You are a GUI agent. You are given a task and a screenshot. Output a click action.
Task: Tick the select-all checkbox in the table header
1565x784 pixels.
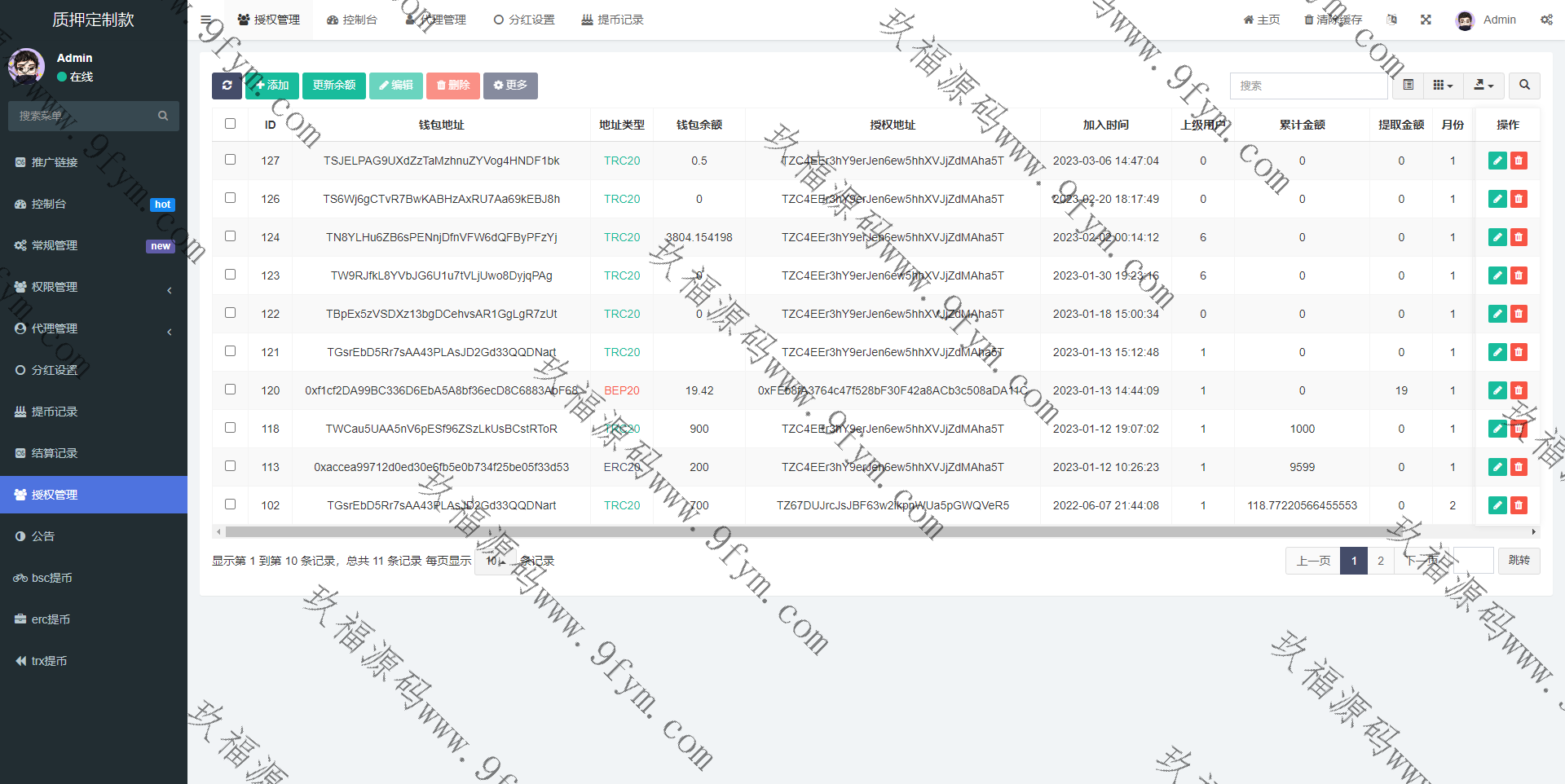(231, 124)
